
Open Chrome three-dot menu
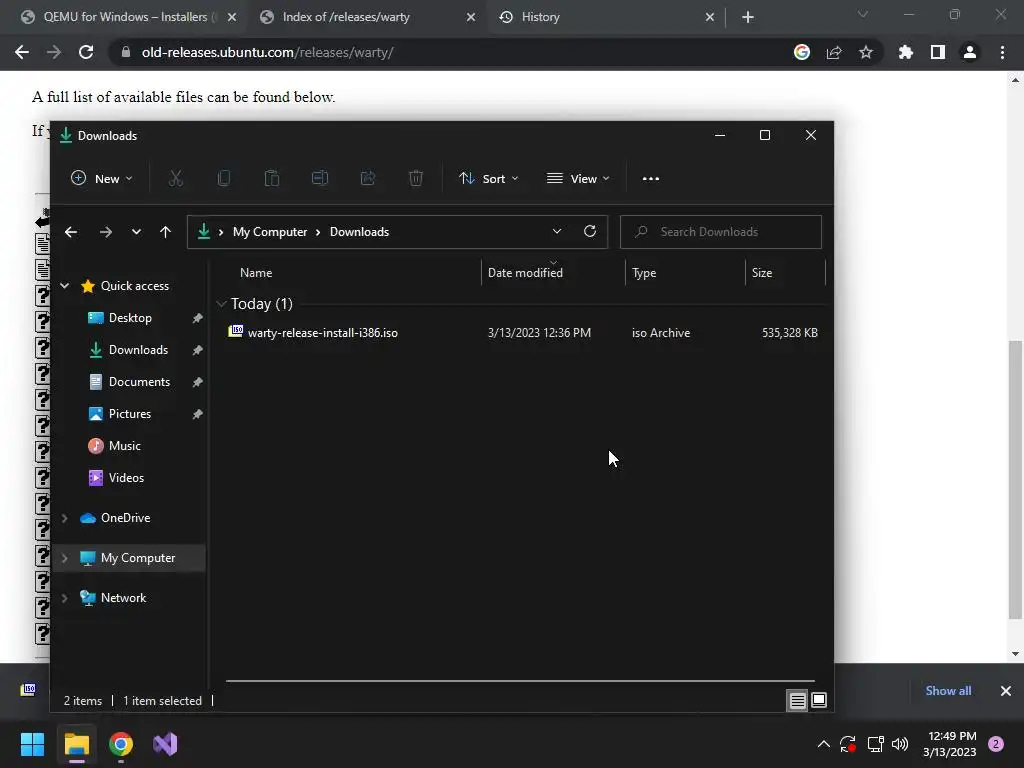[x=1002, y=52]
